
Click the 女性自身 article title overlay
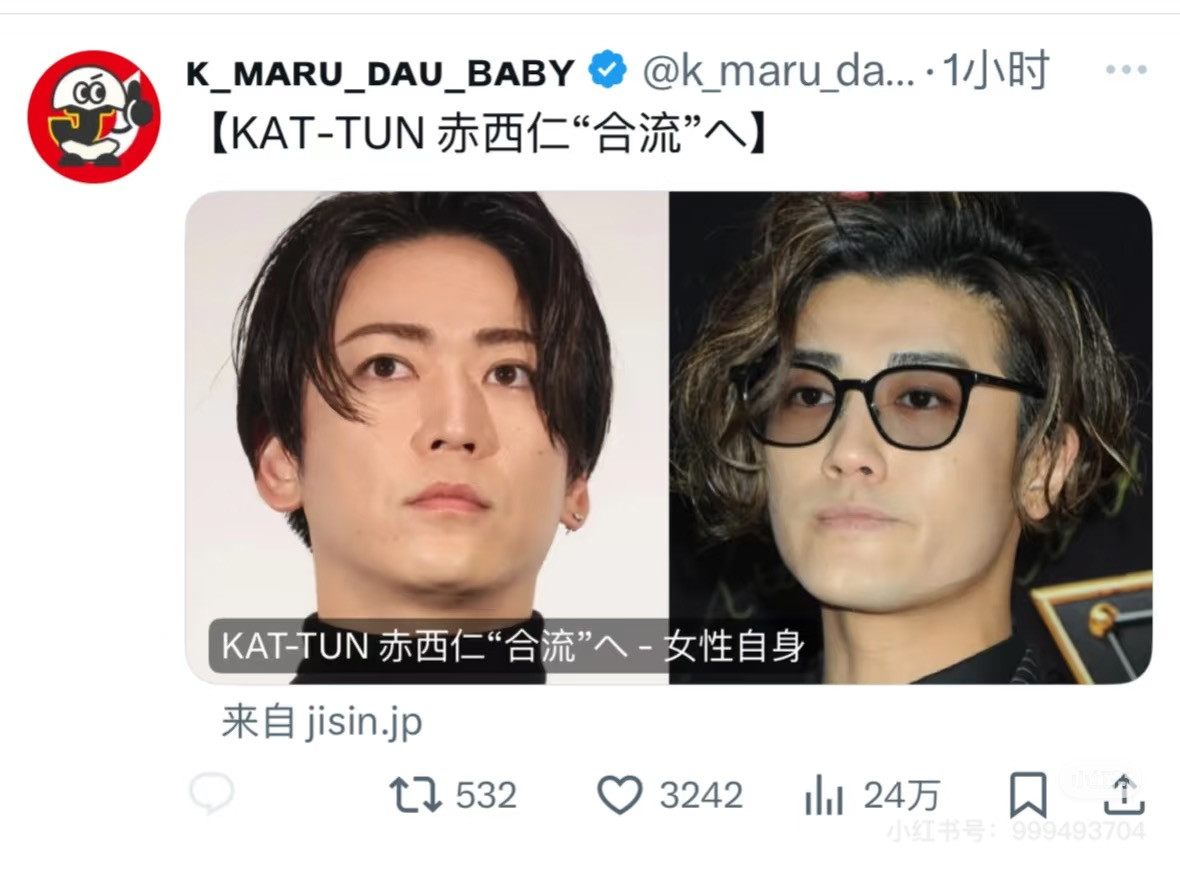tap(513, 646)
